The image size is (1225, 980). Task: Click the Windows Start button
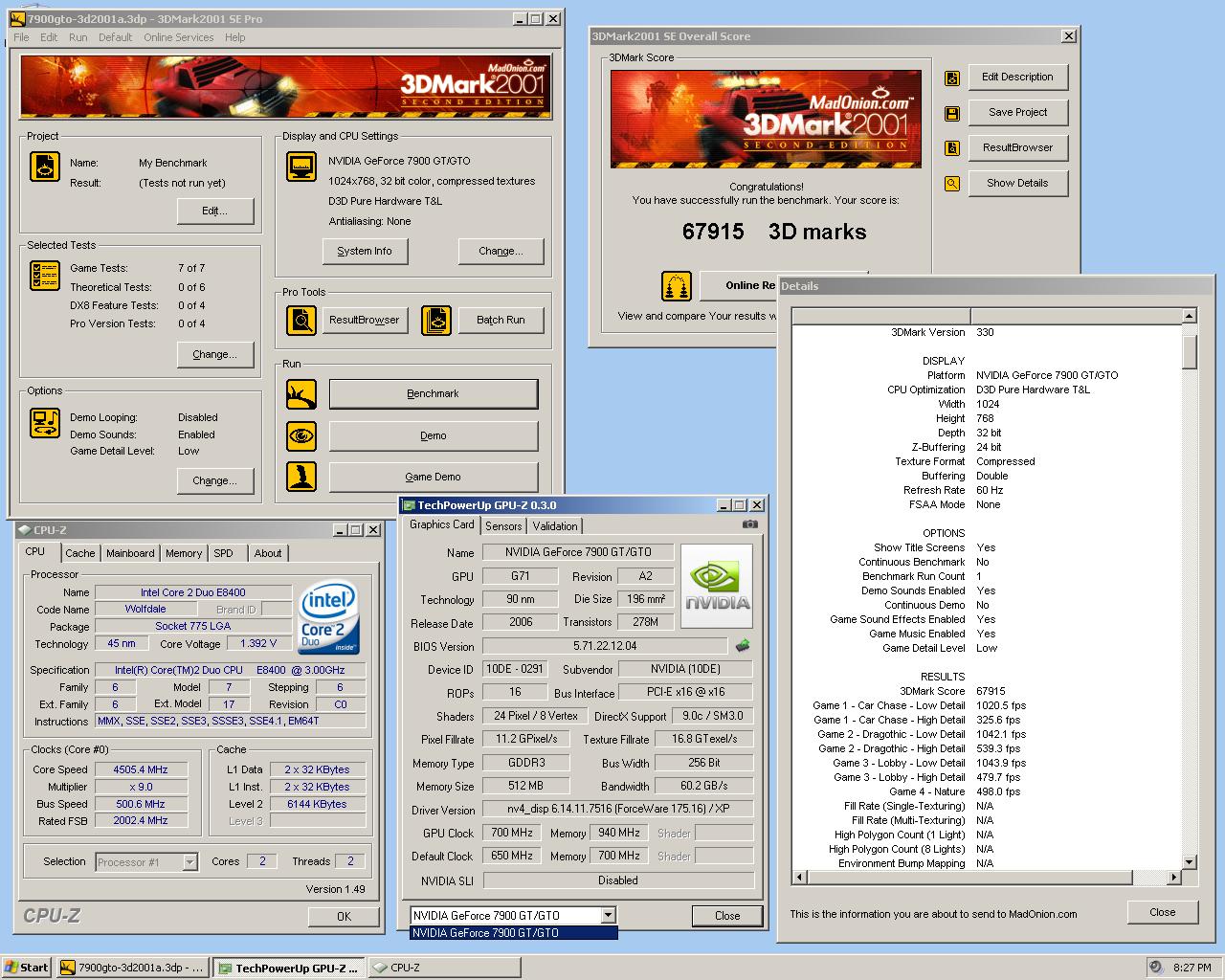27,967
